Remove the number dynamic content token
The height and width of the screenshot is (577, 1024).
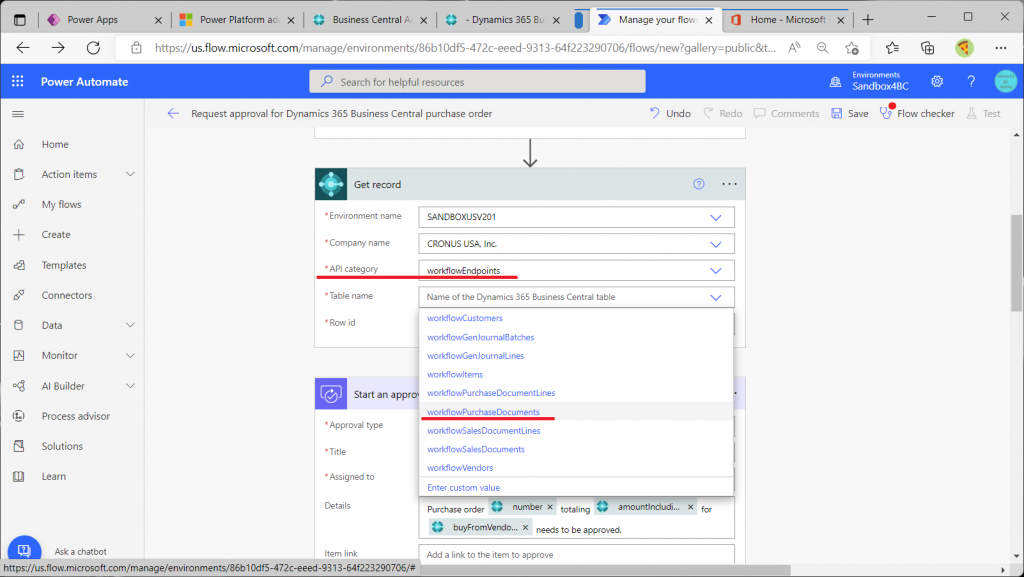tap(550, 507)
